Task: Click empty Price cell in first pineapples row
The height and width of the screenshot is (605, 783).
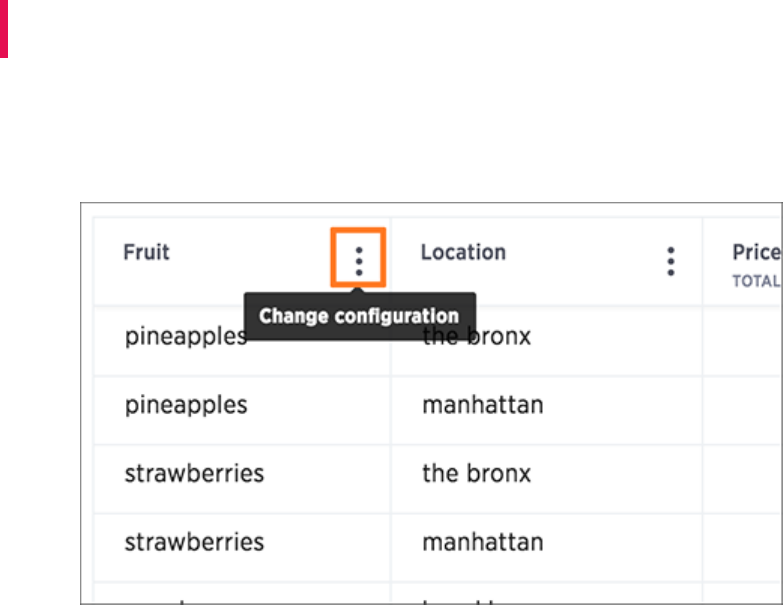Action: click(742, 341)
